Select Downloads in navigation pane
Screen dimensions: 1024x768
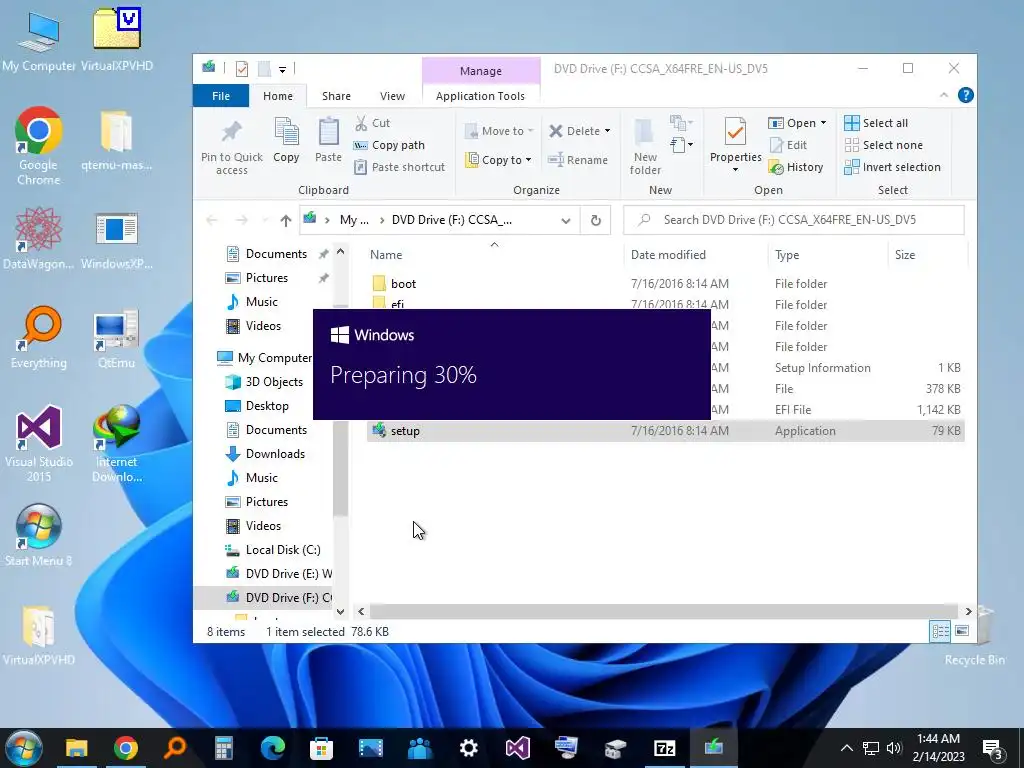pos(275,454)
